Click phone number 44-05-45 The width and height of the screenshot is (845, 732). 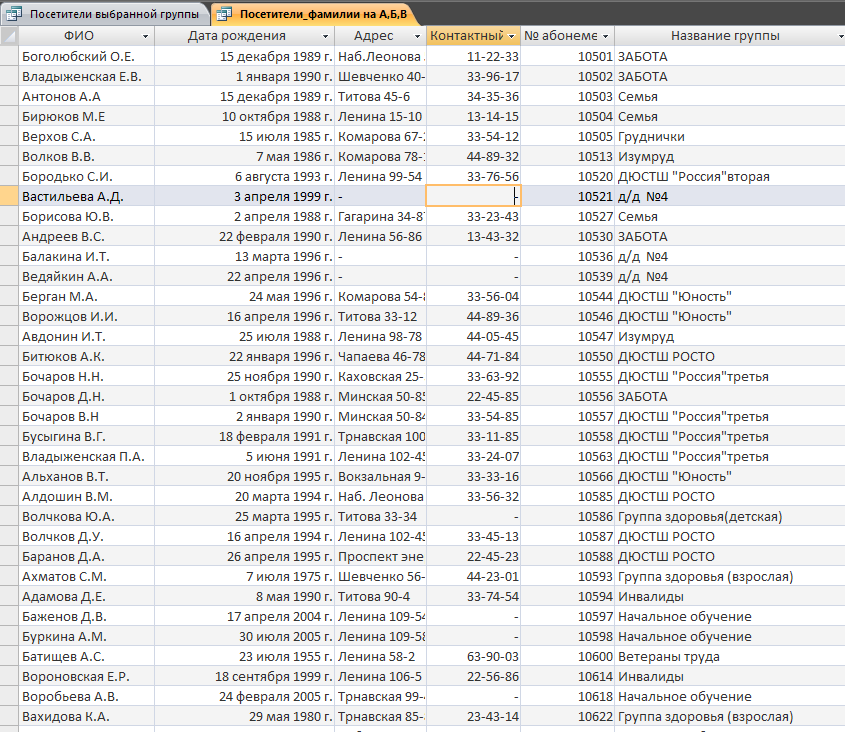click(473, 336)
